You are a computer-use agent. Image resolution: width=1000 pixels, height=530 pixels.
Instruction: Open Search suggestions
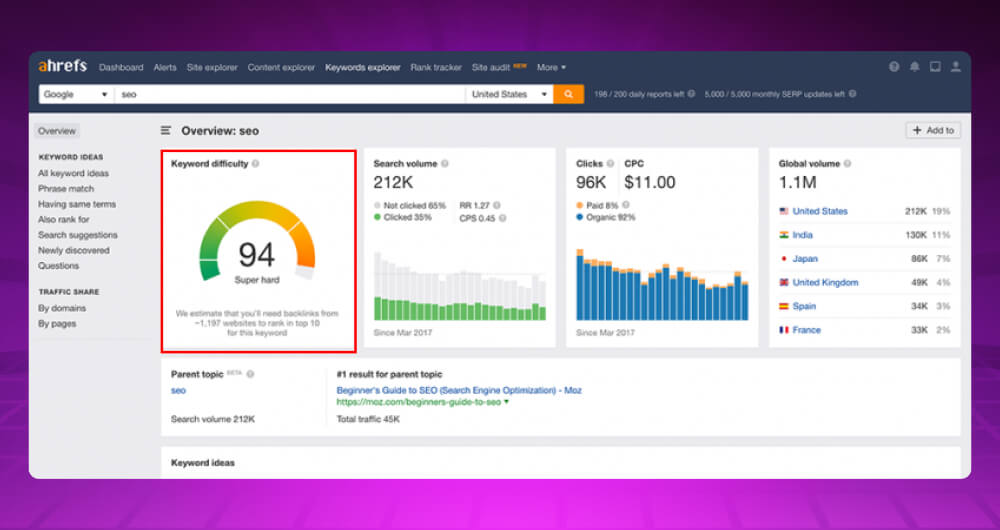coord(78,235)
